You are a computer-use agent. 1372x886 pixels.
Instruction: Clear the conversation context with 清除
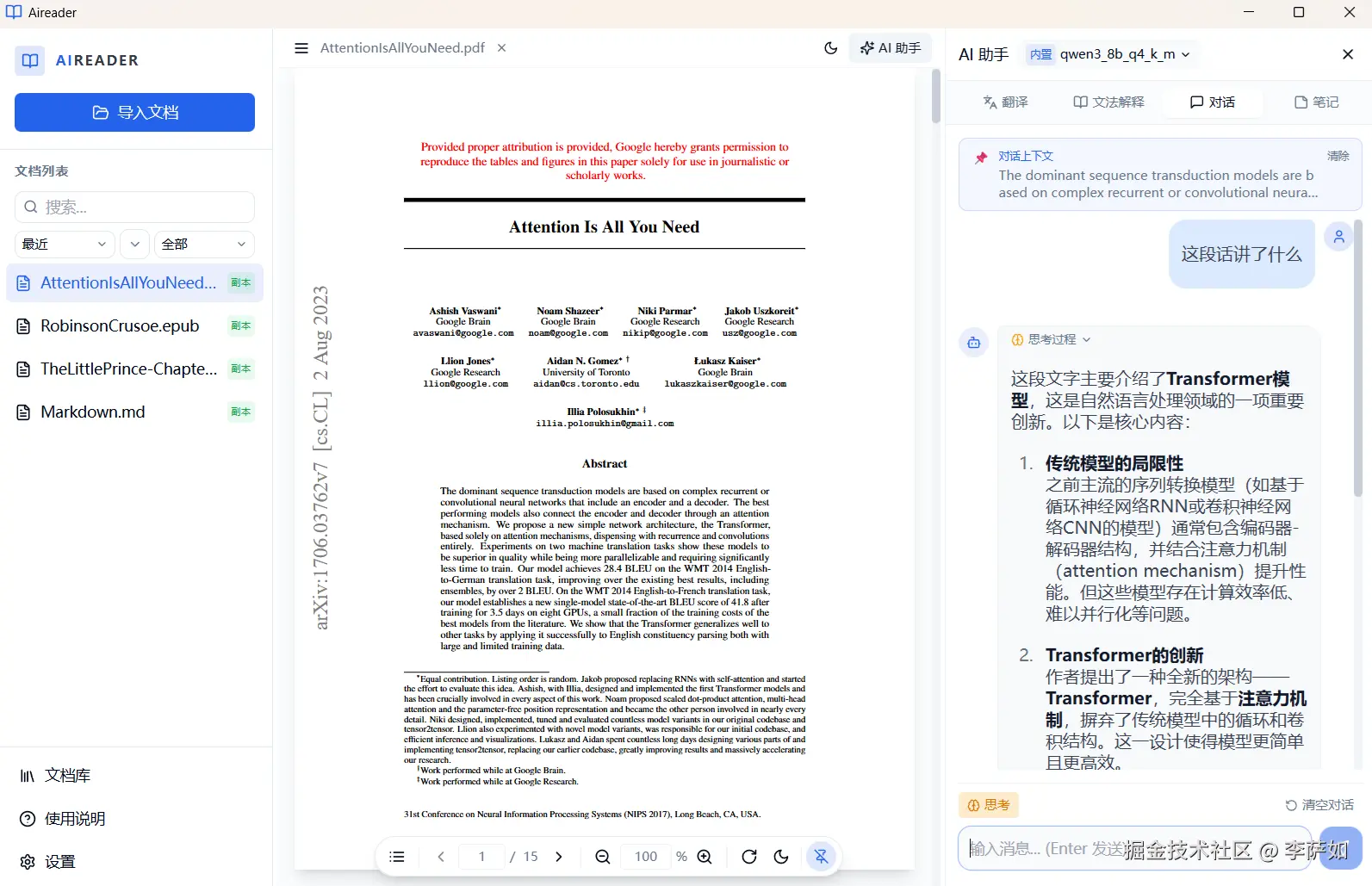(x=1338, y=156)
